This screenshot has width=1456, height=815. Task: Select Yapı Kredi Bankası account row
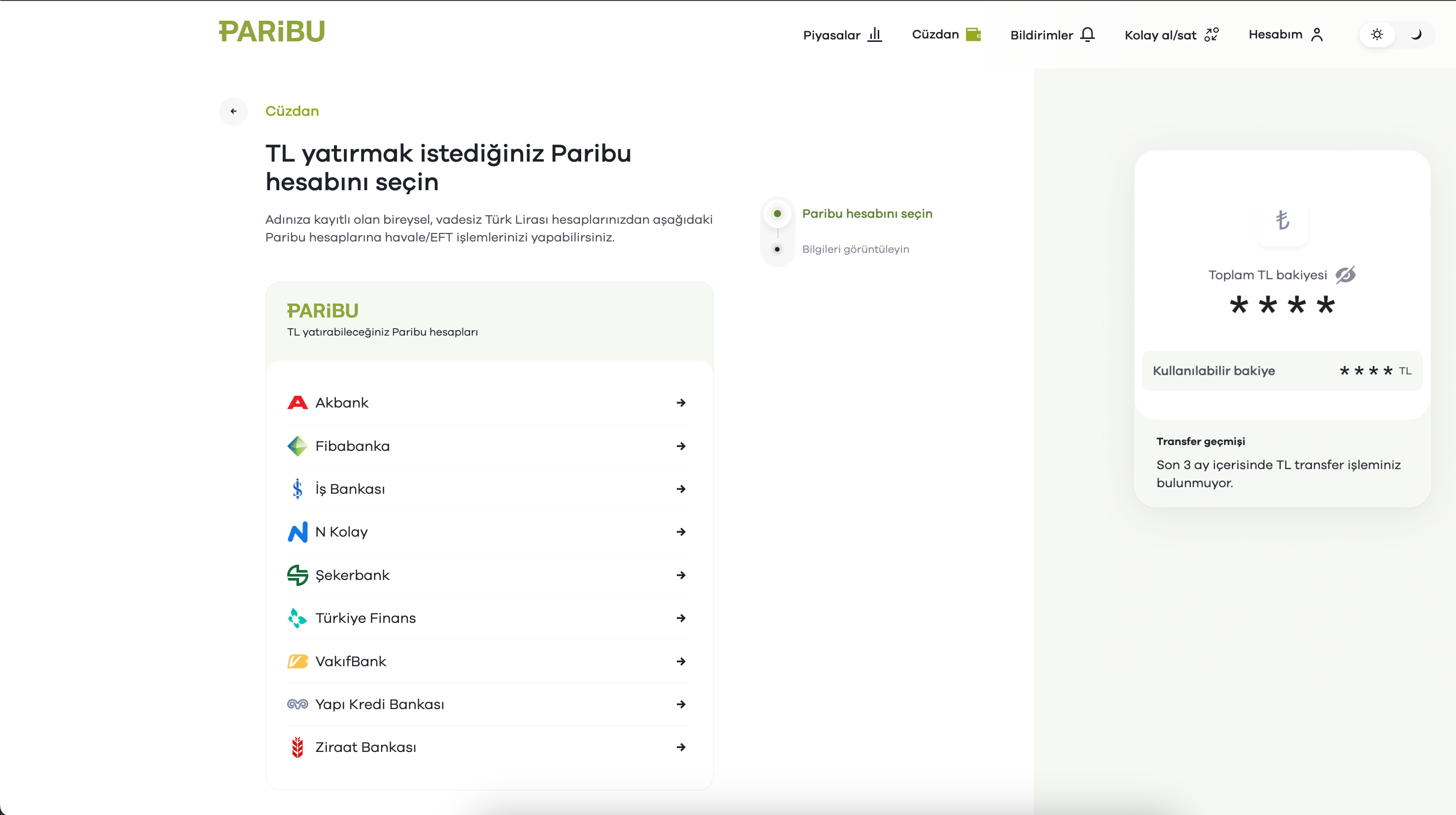click(x=490, y=705)
